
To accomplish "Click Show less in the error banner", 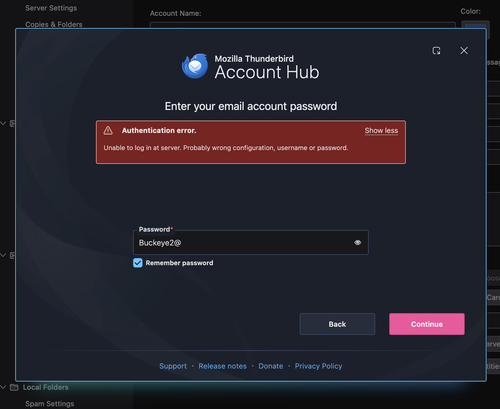I will 381,131.
